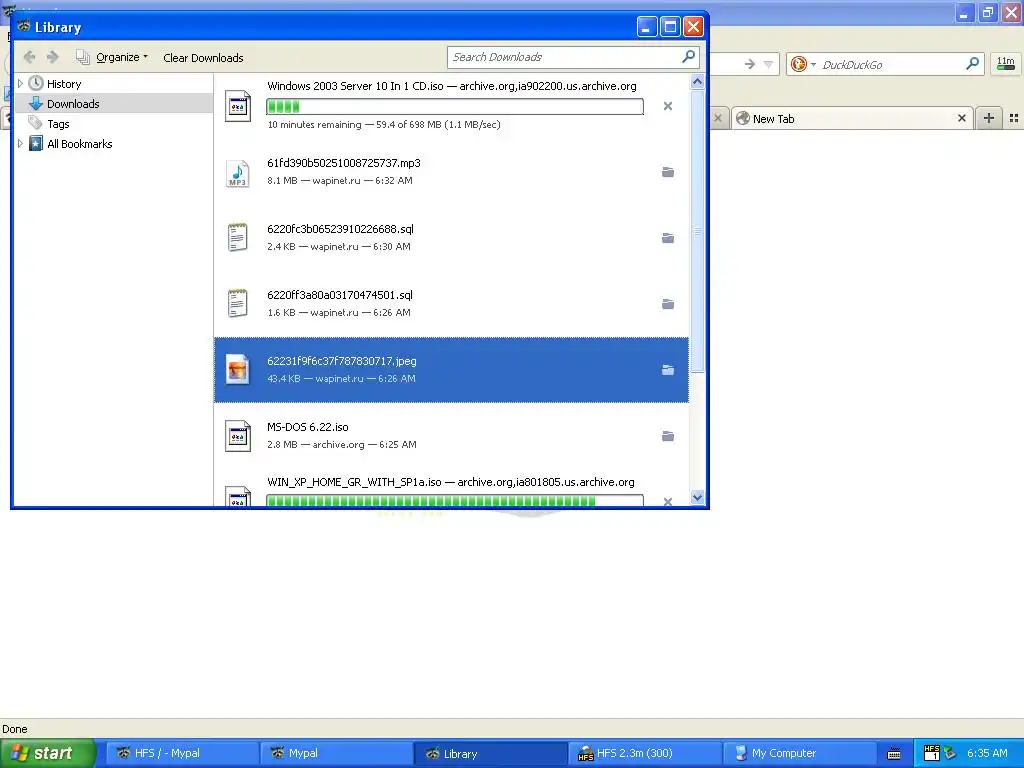The width and height of the screenshot is (1024, 768).
Task: Go back with Library back arrow
Action: tap(29, 57)
